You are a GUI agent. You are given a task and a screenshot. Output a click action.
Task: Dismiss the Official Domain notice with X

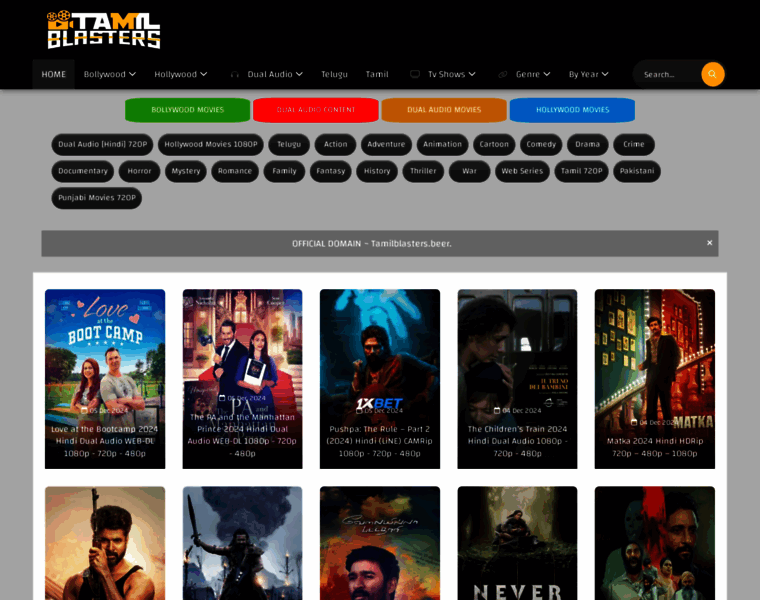click(x=709, y=243)
